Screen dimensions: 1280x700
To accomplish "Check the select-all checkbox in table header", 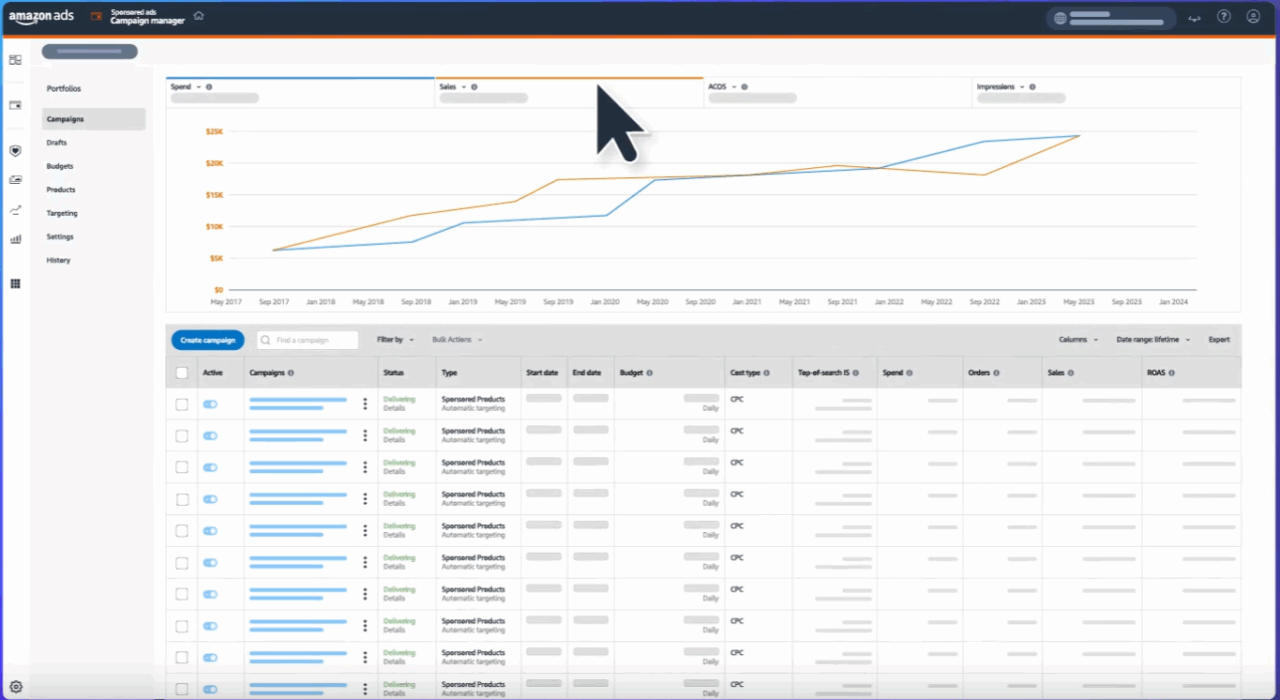I will (x=181, y=372).
